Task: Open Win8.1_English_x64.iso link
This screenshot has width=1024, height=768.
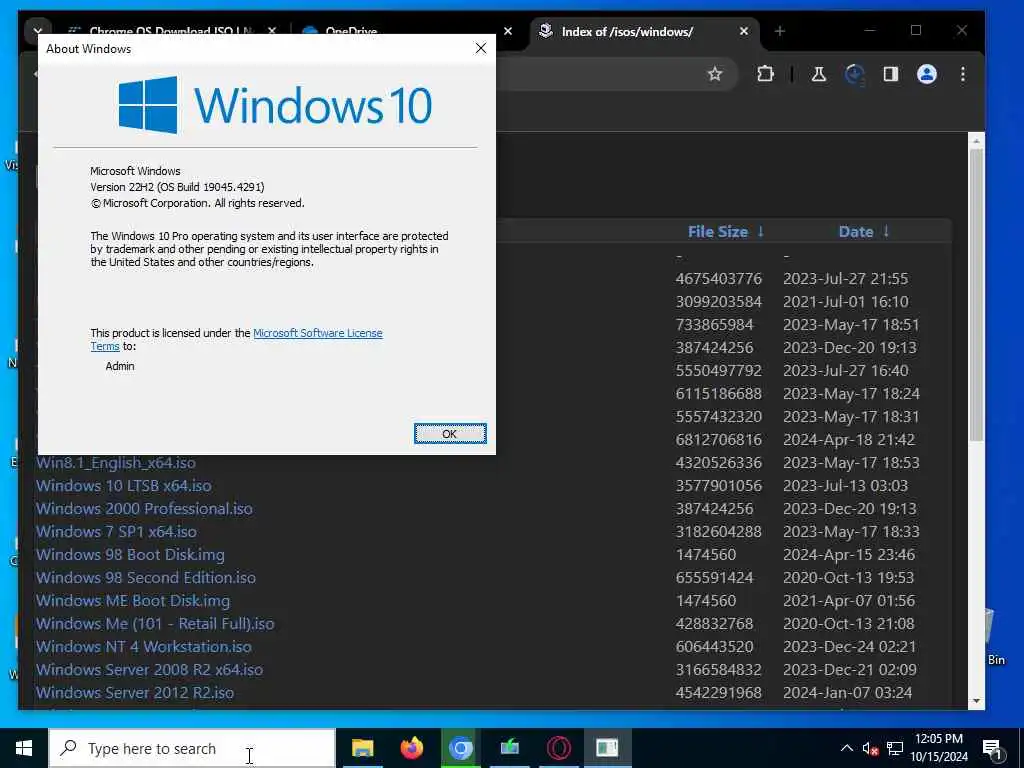Action: [x=116, y=462]
